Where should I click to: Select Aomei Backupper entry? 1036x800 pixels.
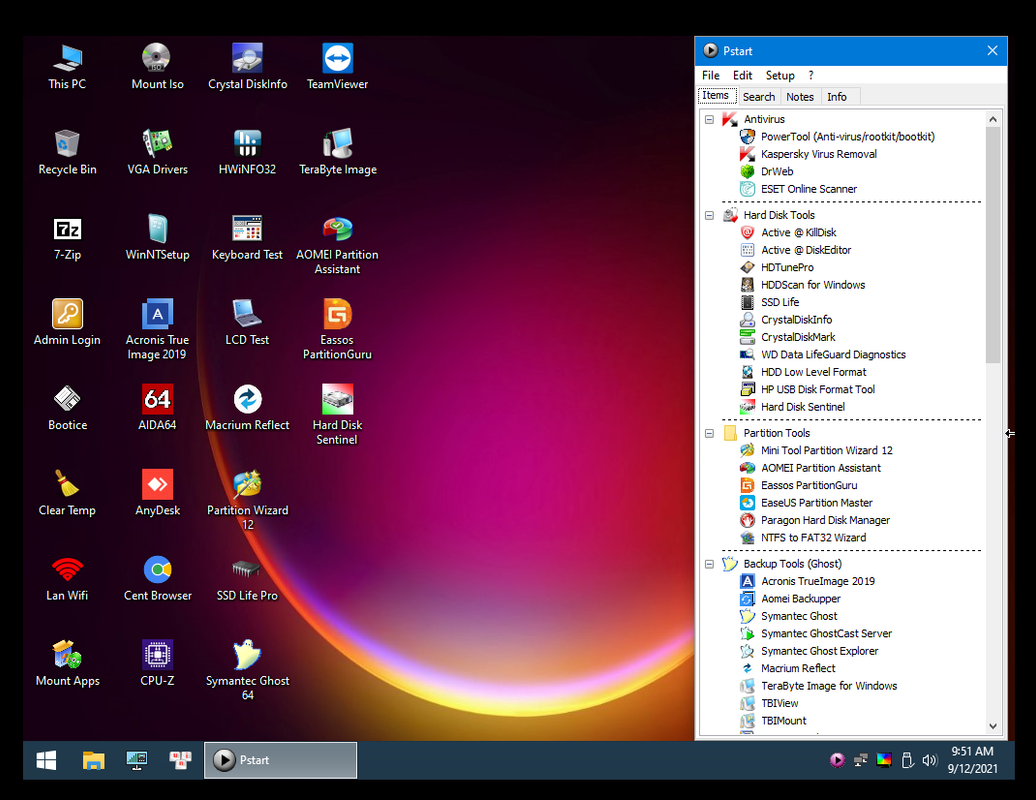click(x=791, y=599)
